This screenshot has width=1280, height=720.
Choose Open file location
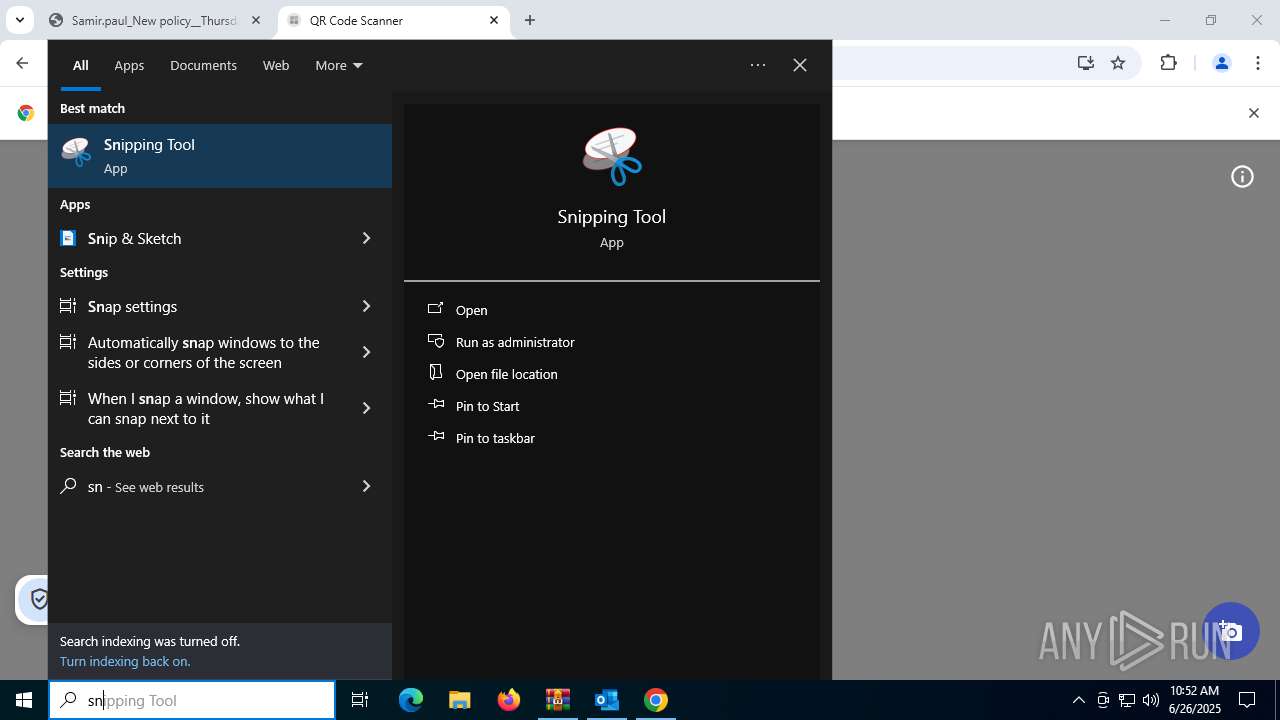(493, 374)
